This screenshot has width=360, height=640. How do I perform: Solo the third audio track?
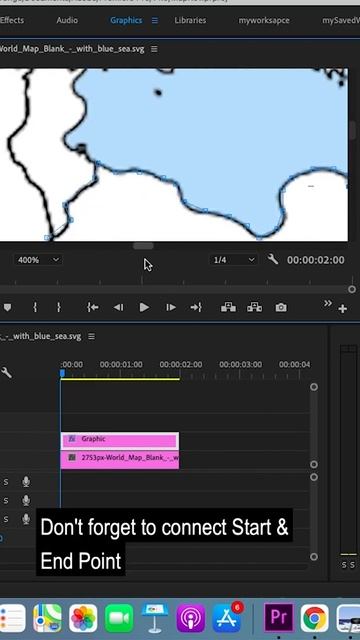pyautogui.click(x=6, y=519)
